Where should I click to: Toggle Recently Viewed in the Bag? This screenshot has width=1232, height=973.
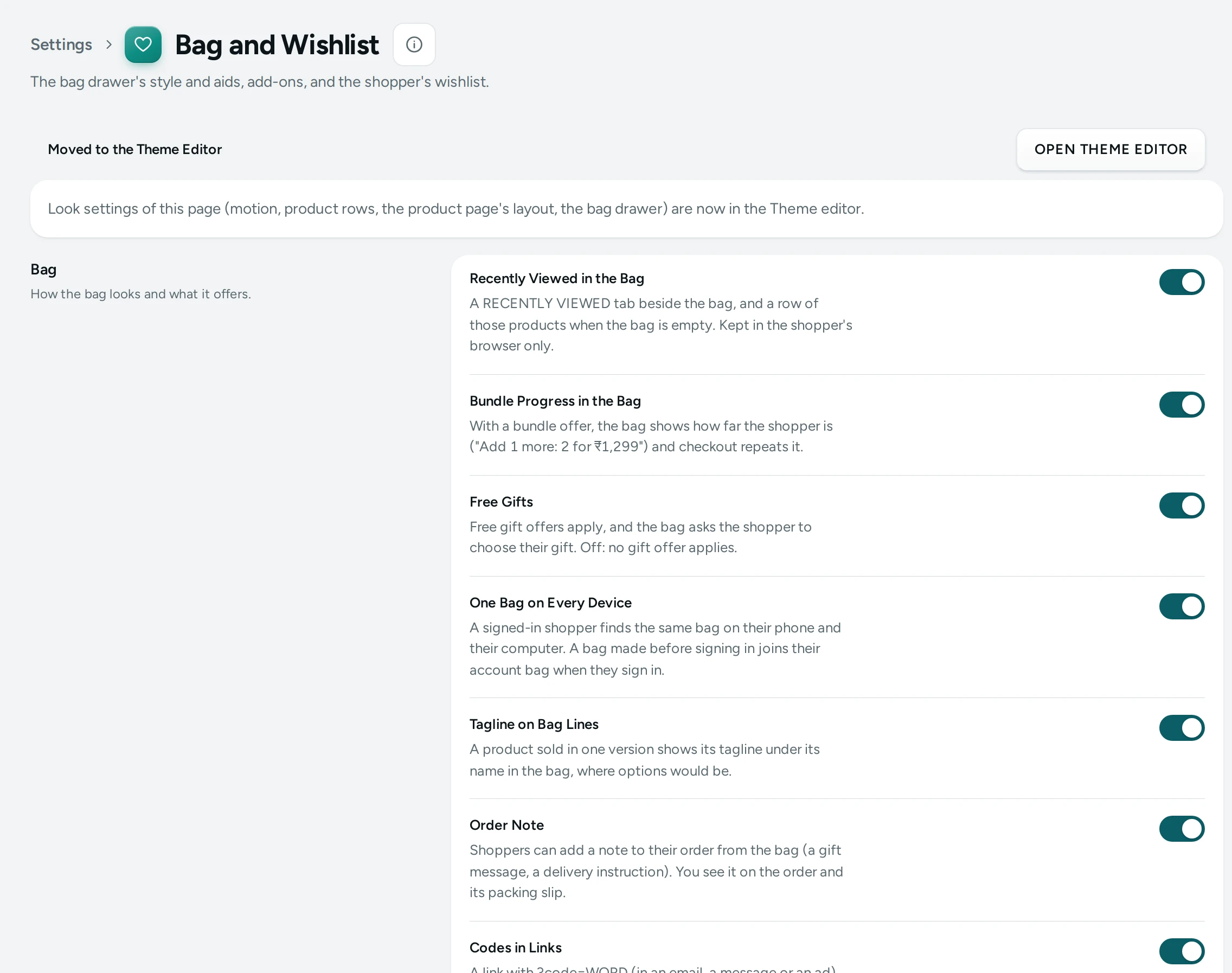pyautogui.click(x=1182, y=282)
